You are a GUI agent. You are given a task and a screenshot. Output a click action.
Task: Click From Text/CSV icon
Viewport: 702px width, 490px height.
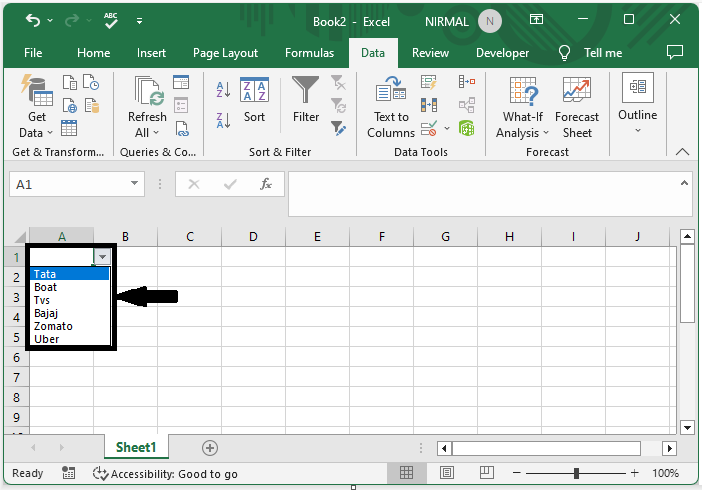[69, 82]
